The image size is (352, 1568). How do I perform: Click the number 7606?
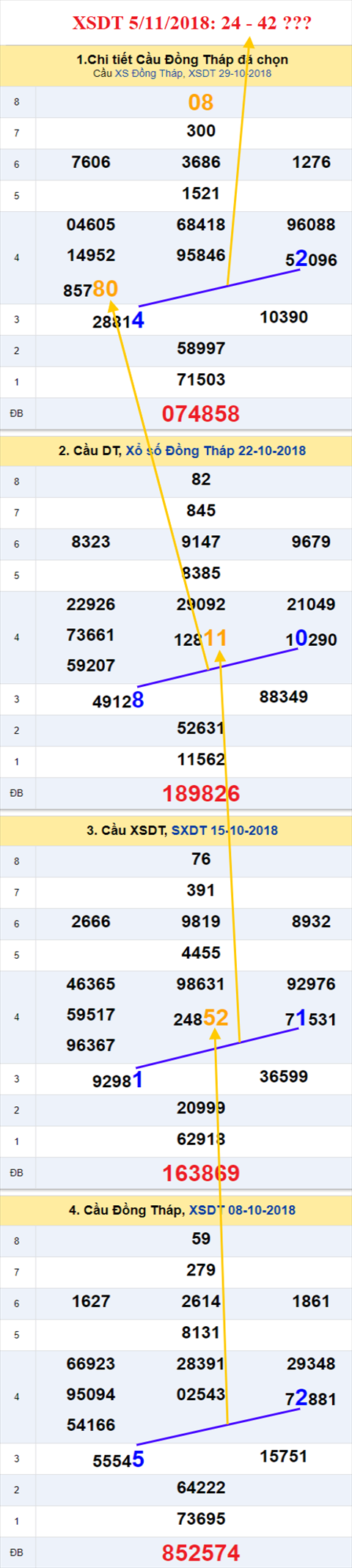(x=91, y=162)
